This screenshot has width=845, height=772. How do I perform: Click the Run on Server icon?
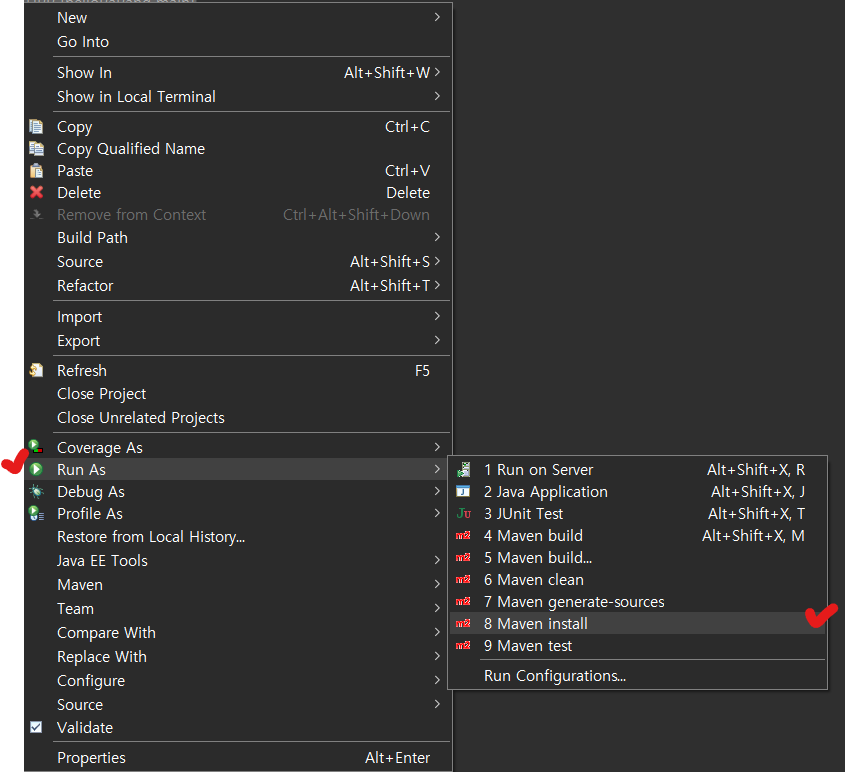[463, 470]
